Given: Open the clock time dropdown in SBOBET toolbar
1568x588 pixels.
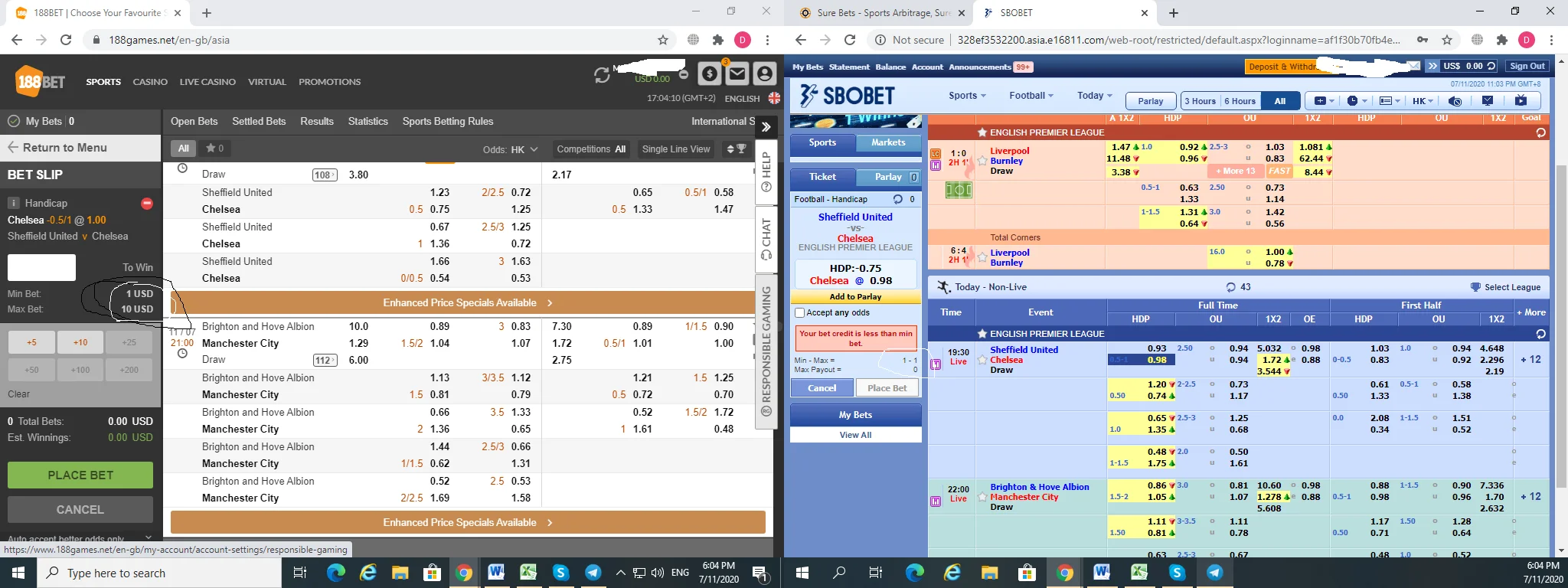Looking at the screenshot, I should point(1356,100).
